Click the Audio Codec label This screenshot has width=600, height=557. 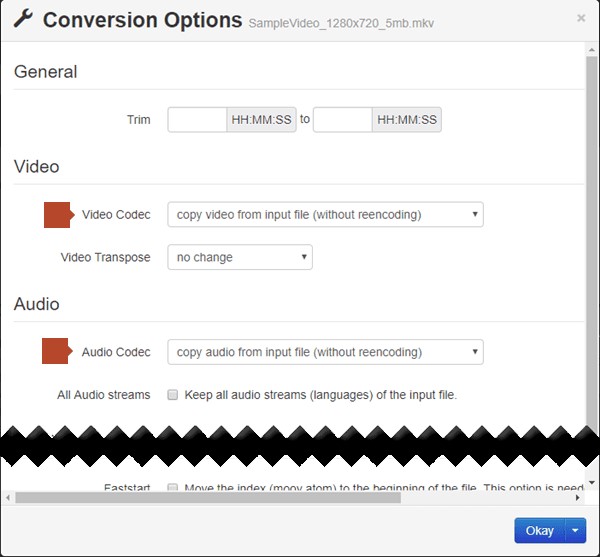(116, 352)
